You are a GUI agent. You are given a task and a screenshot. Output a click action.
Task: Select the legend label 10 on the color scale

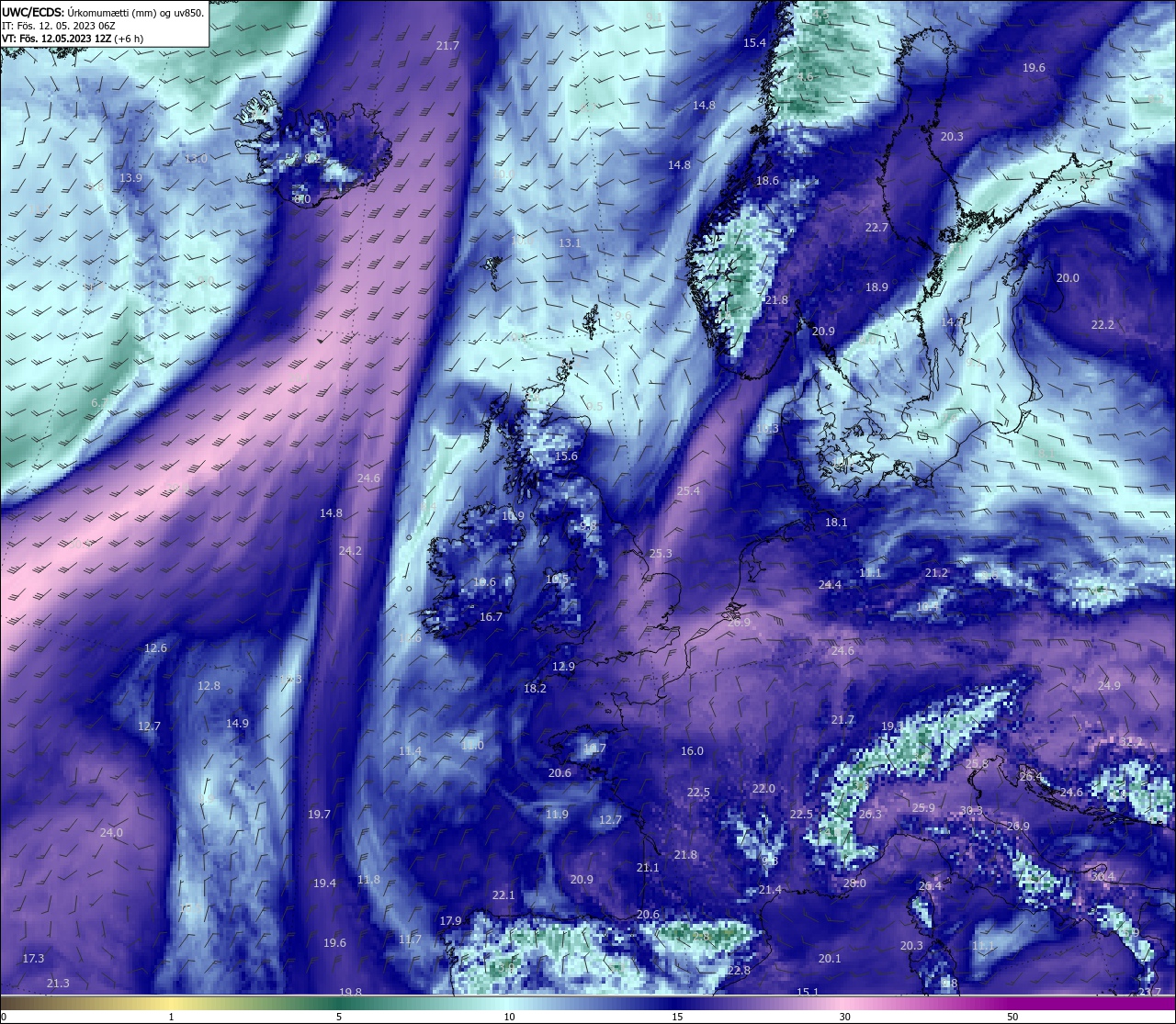508,1017
